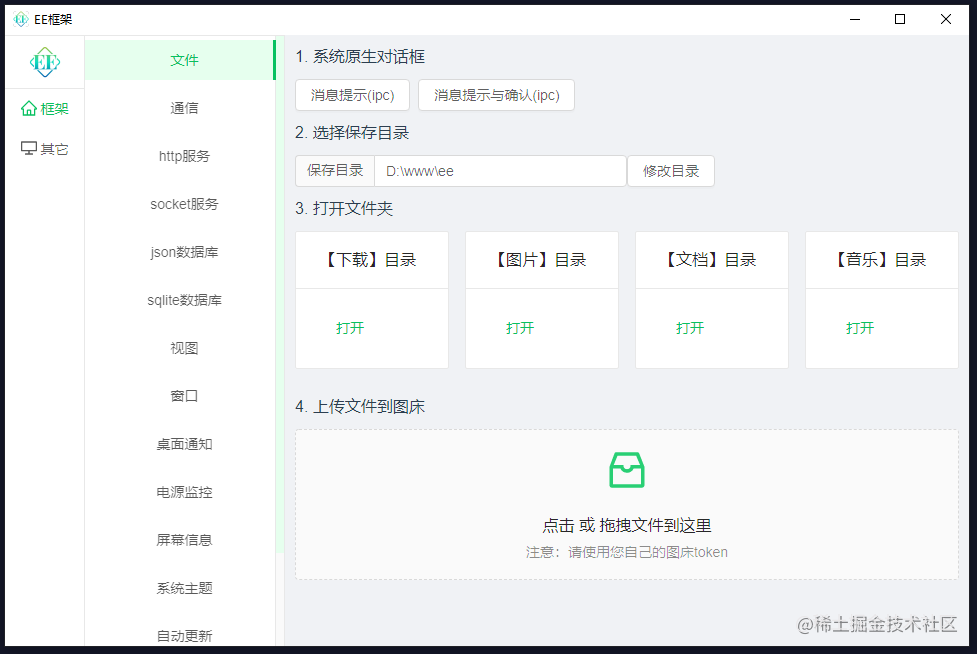Click the 消息提示与确认(ipc) button
Screen dimensions: 977x654
497,95
